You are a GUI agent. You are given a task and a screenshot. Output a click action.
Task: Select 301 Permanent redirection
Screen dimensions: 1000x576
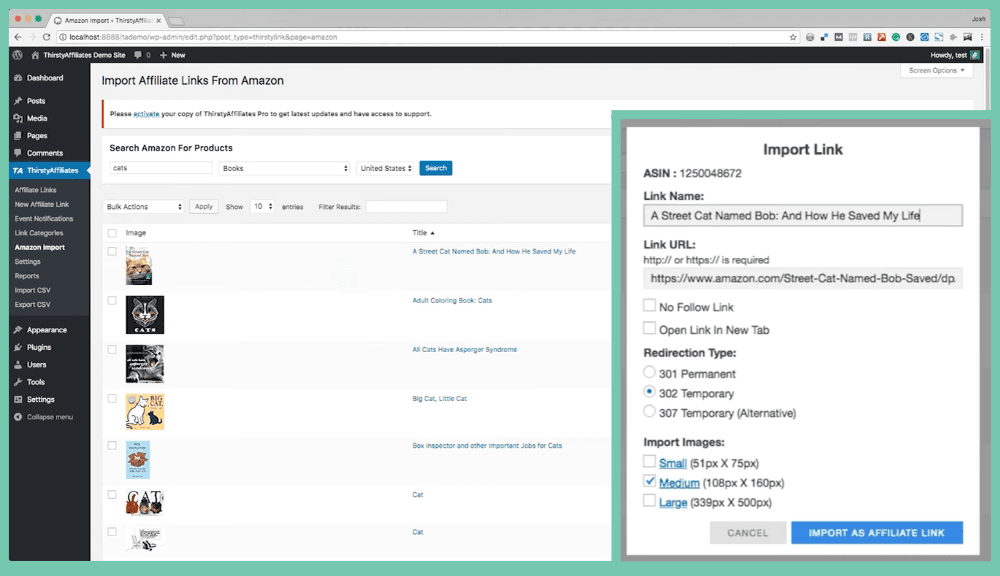[x=649, y=372]
